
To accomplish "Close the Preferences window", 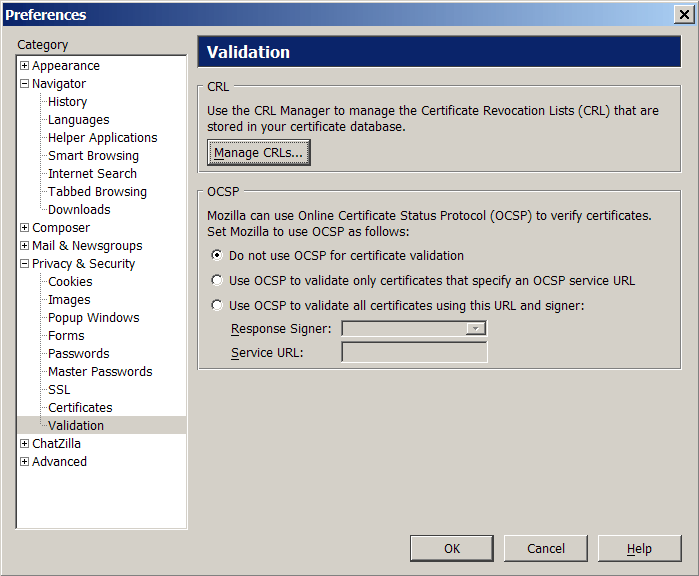I will pos(684,15).
